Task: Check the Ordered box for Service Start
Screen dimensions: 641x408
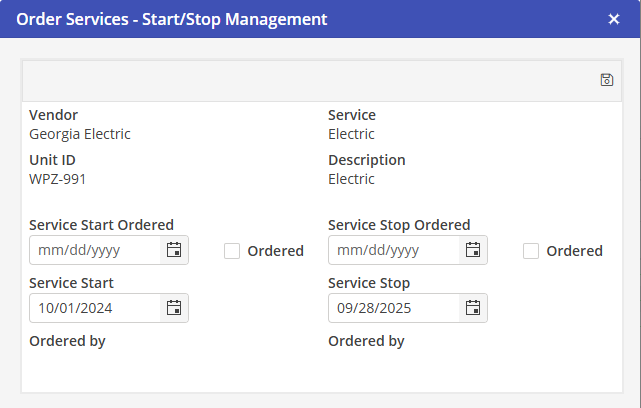Action: coord(232,251)
